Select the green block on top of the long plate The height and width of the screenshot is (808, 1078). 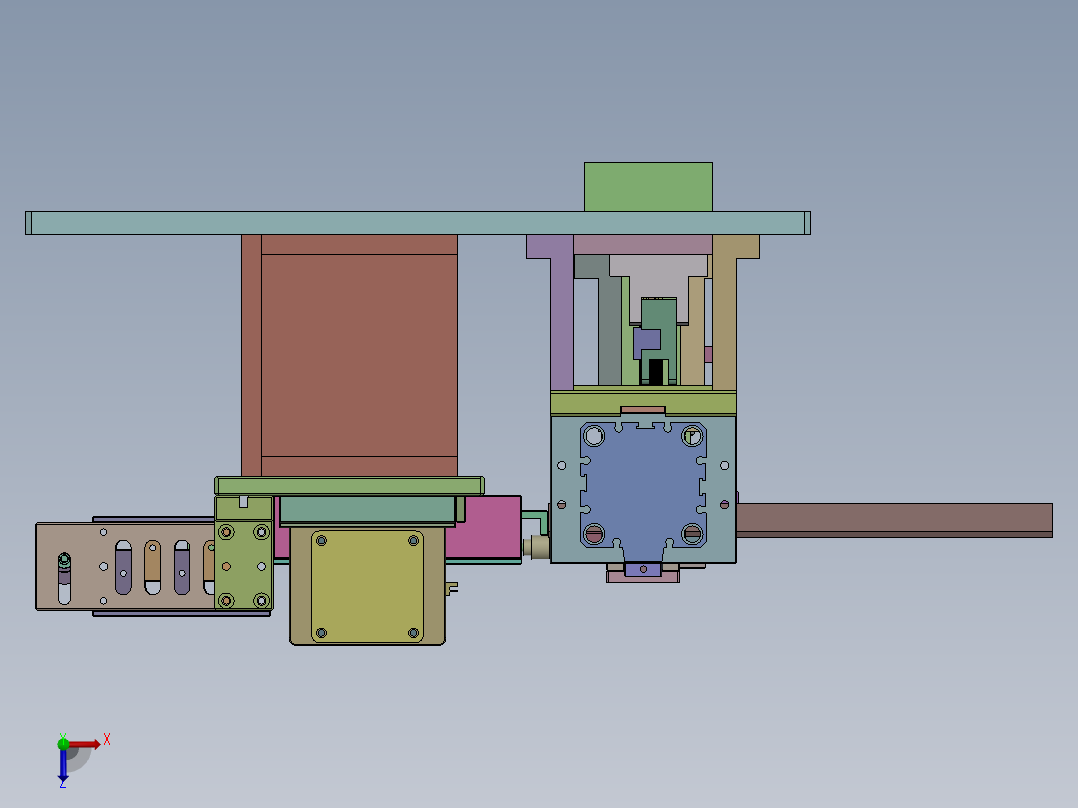pos(648,187)
